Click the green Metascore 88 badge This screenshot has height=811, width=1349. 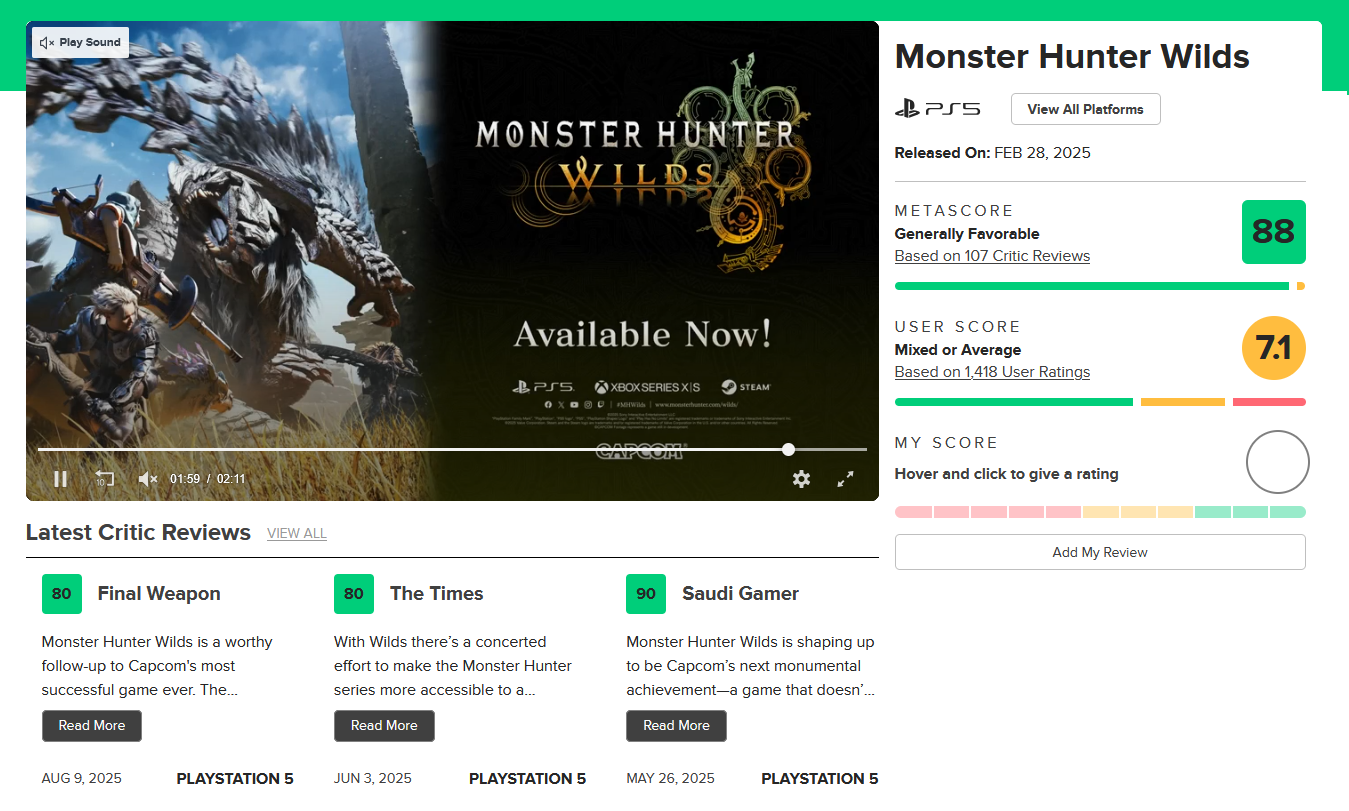pos(1273,232)
